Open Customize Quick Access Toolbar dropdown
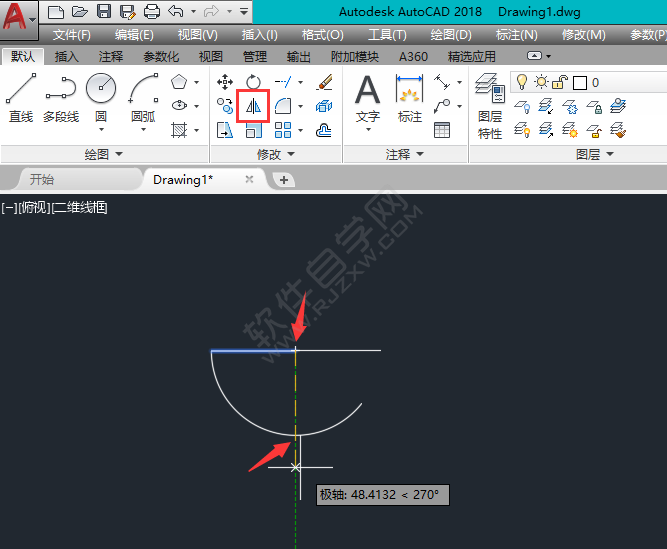667x549 pixels. pos(244,11)
